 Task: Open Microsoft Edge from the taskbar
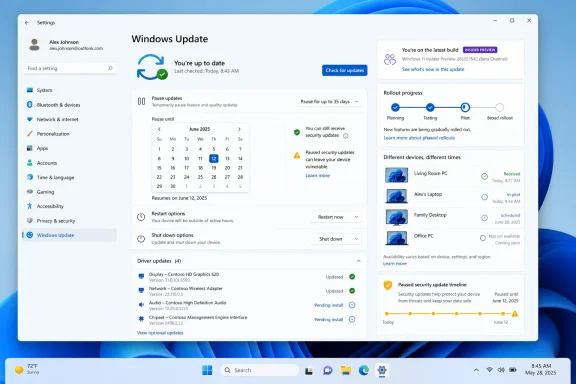(x=364, y=370)
